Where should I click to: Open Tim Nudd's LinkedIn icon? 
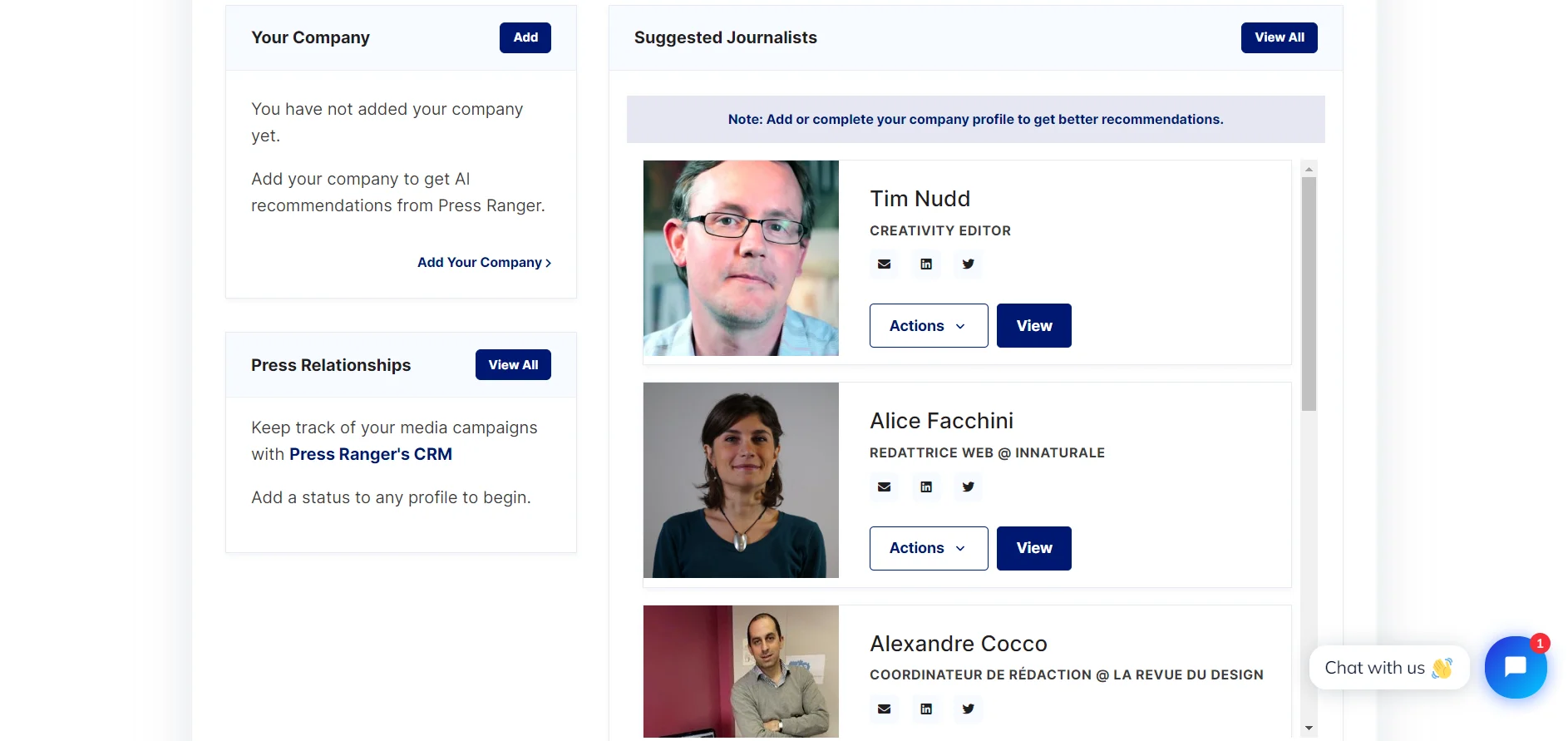click(x=926, y=264)
